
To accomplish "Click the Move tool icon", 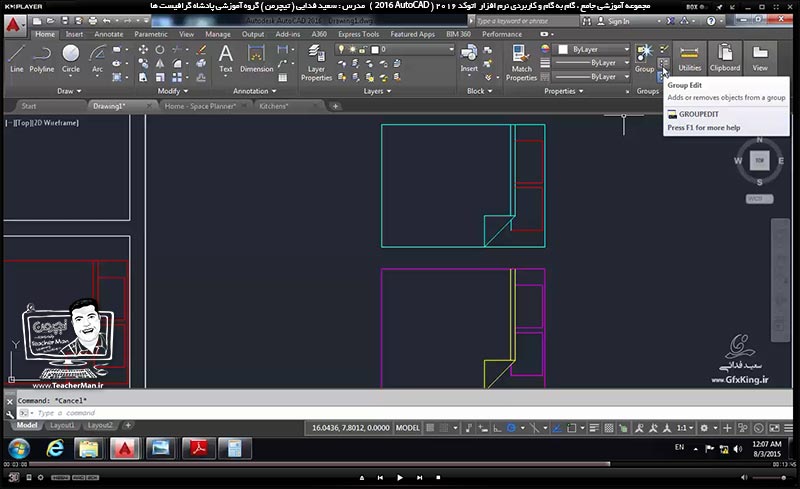I will pos(143,50).
